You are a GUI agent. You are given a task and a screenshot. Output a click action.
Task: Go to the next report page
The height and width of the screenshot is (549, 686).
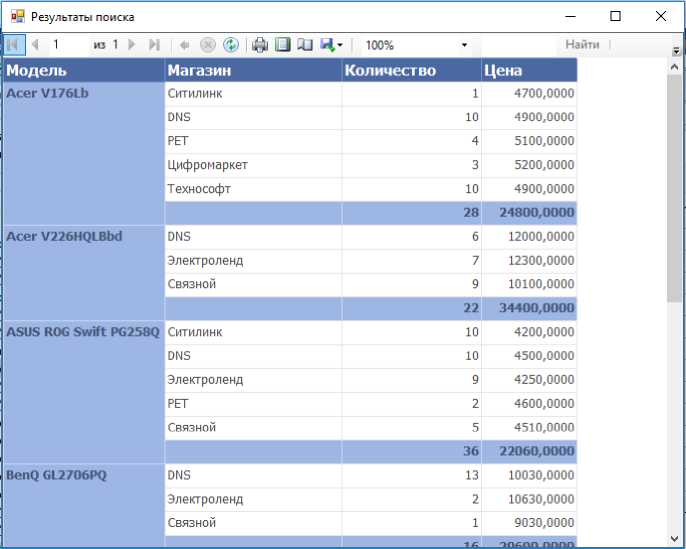131,45
